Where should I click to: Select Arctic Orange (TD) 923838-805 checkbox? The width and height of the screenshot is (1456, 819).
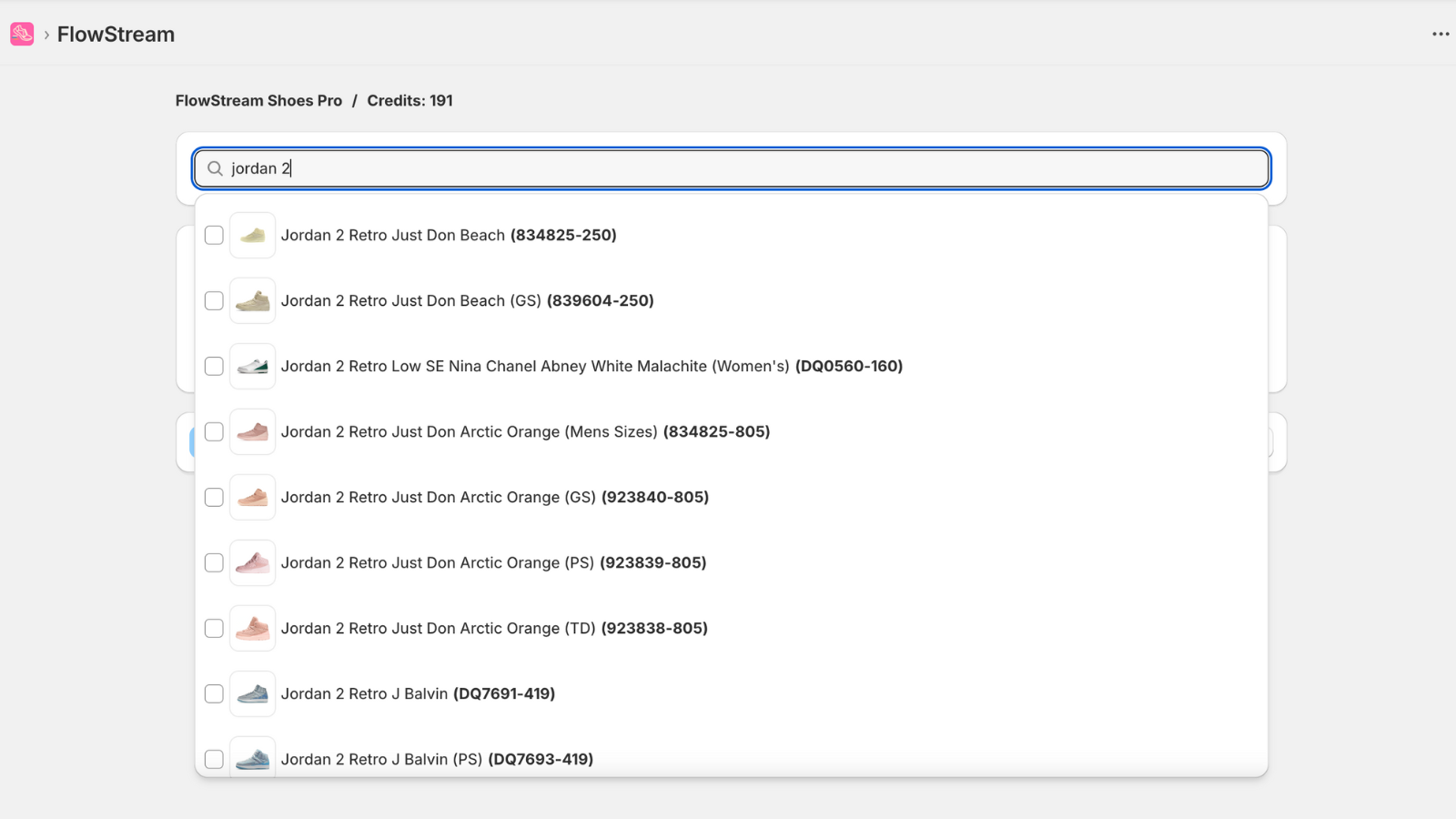(x=214, y=628)
